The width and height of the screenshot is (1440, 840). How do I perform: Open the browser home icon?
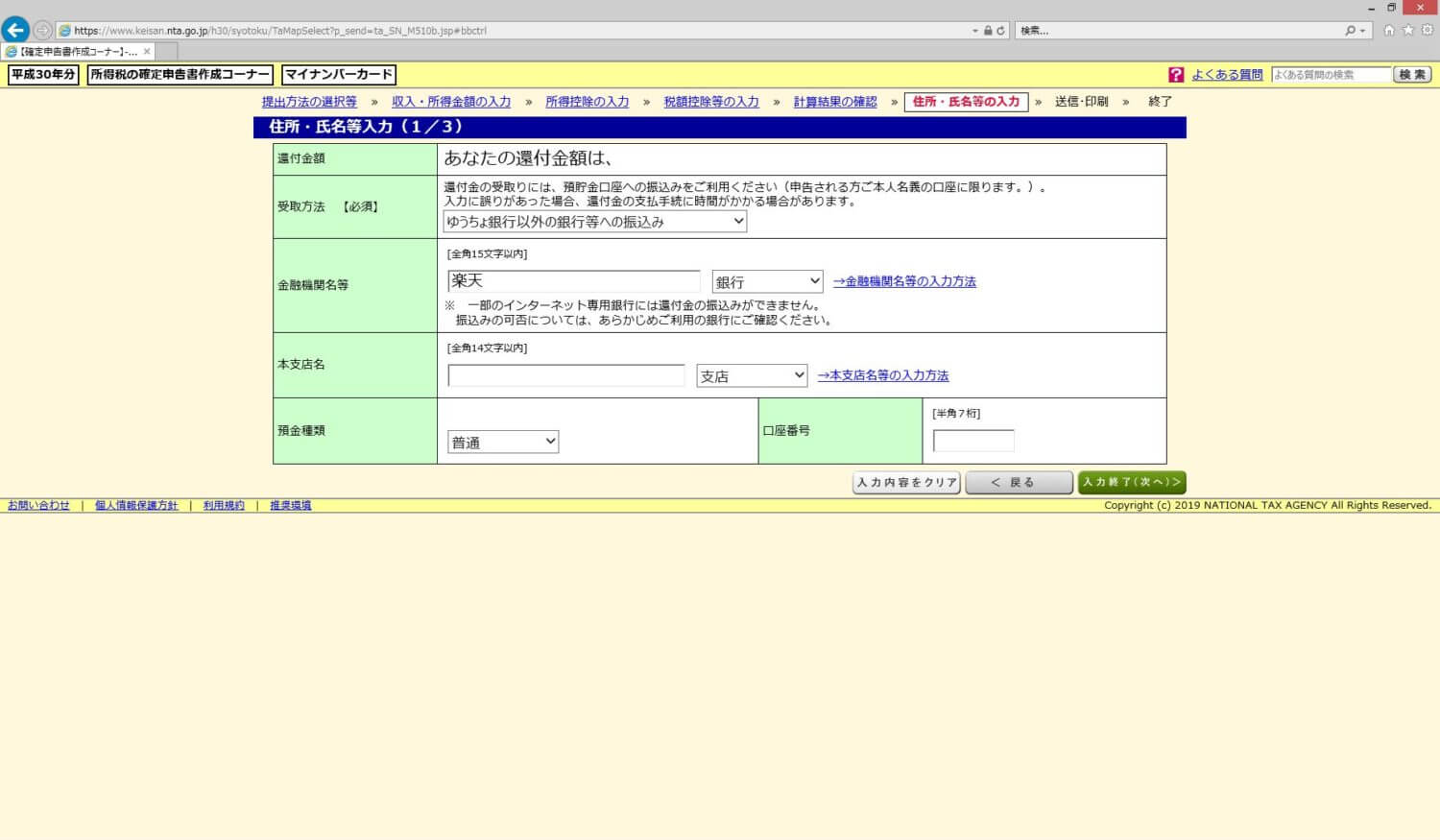[x=1389, y=31]
